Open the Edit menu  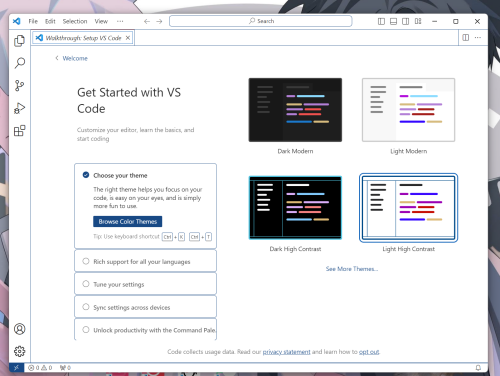pyautogui.click(x=50, y=21)
